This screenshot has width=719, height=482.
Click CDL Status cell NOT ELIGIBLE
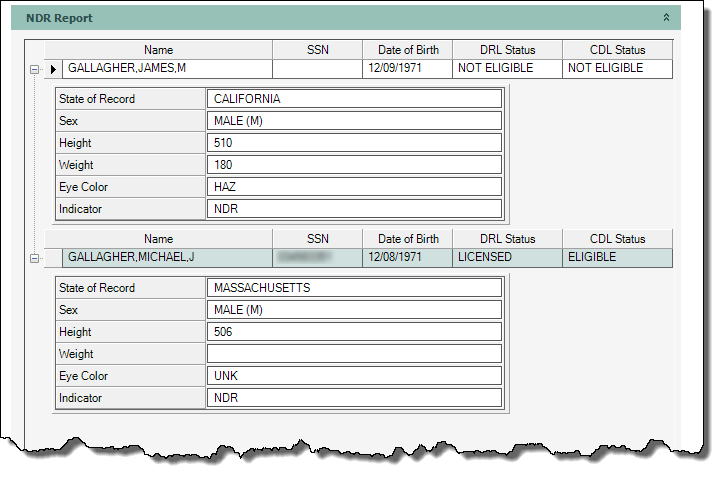point(617,69)
